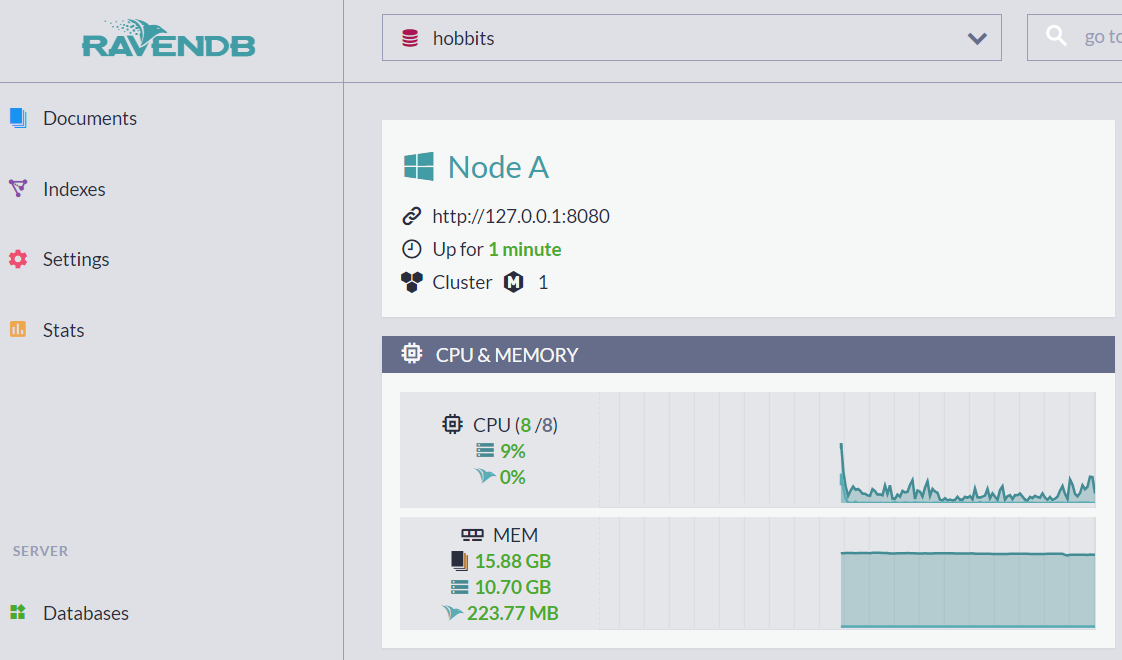Click the 1 minute uptime value

[x=525, y=249]
